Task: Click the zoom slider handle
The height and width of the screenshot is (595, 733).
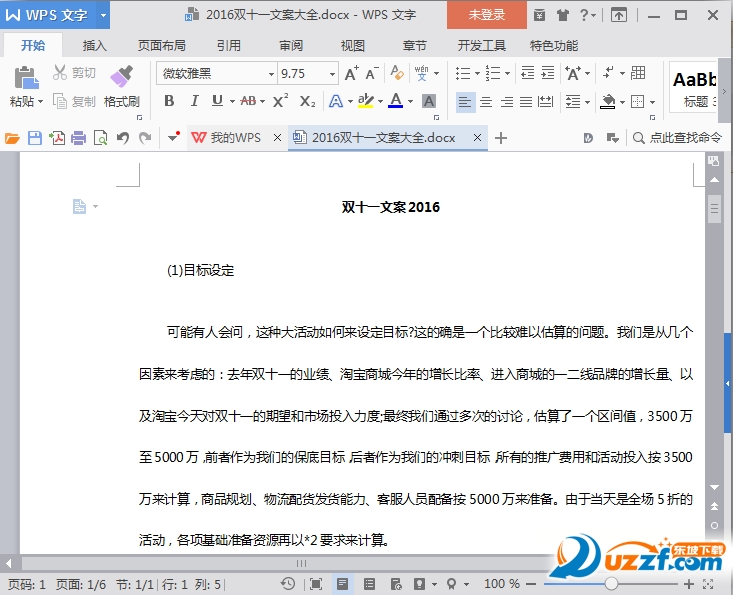Action: coord(611,584)
